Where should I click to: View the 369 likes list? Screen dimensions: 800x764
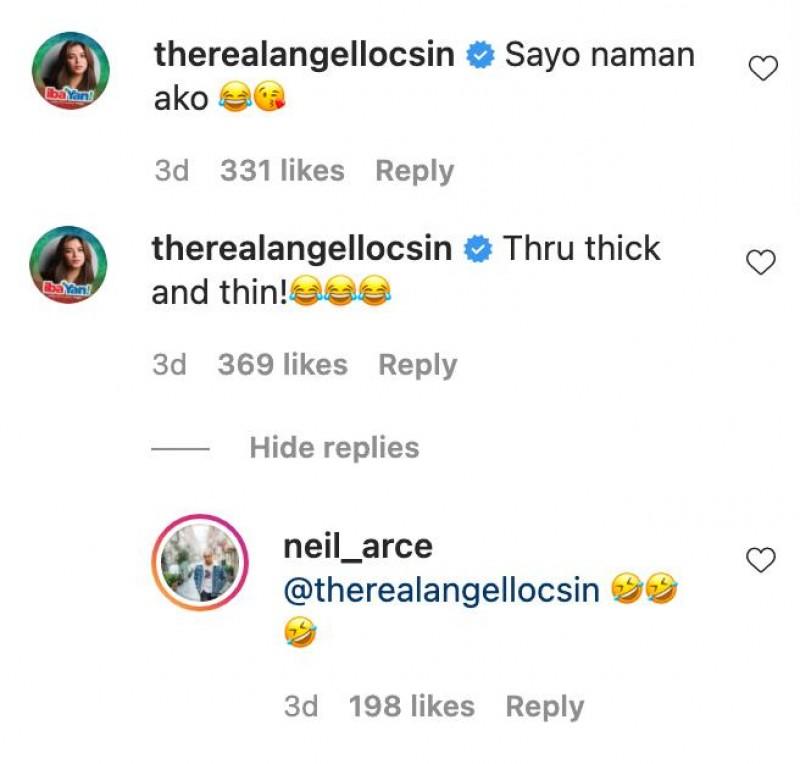point(282,365)
